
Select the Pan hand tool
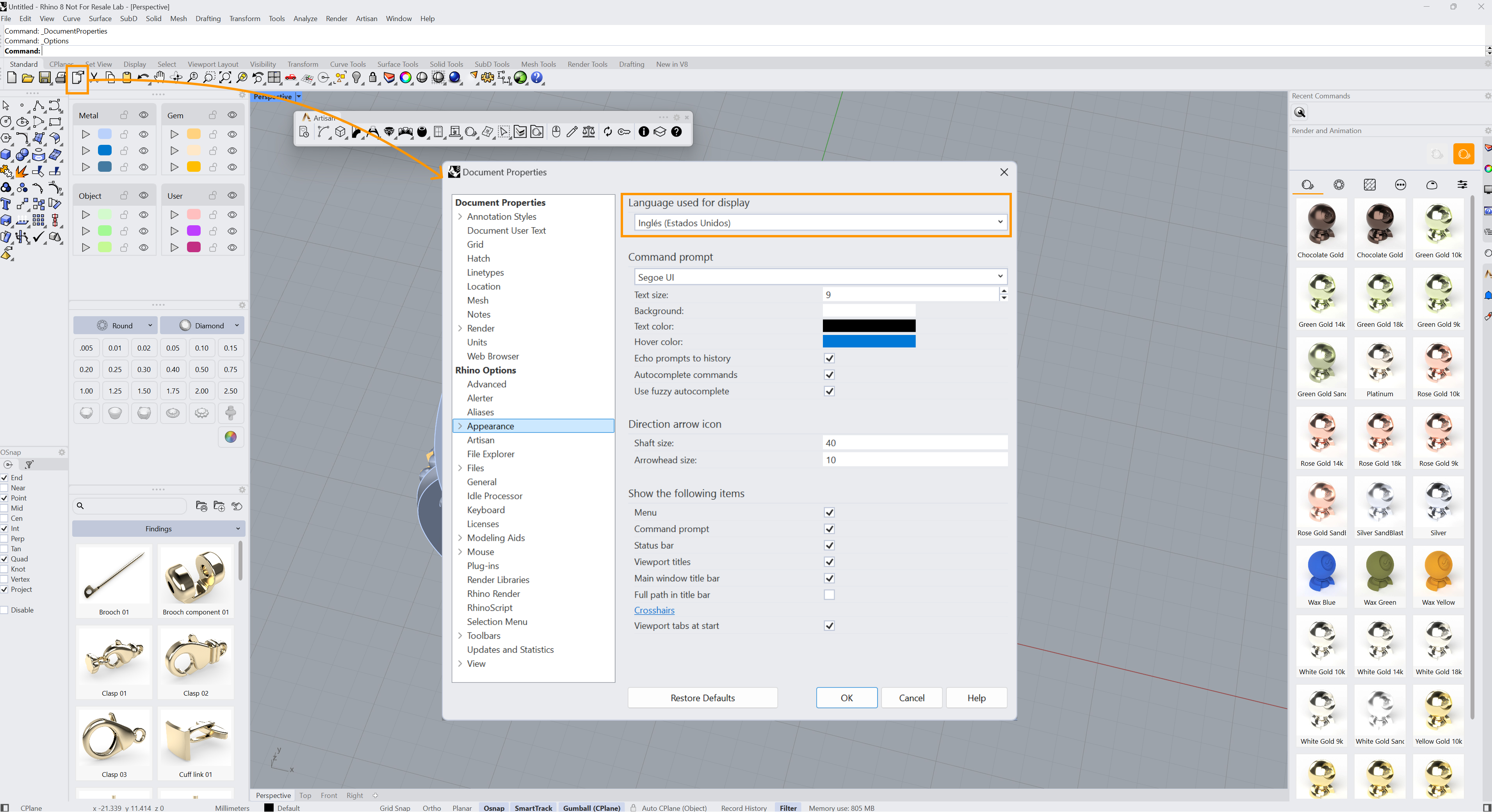pyautogui.click(x=160, y=78)
